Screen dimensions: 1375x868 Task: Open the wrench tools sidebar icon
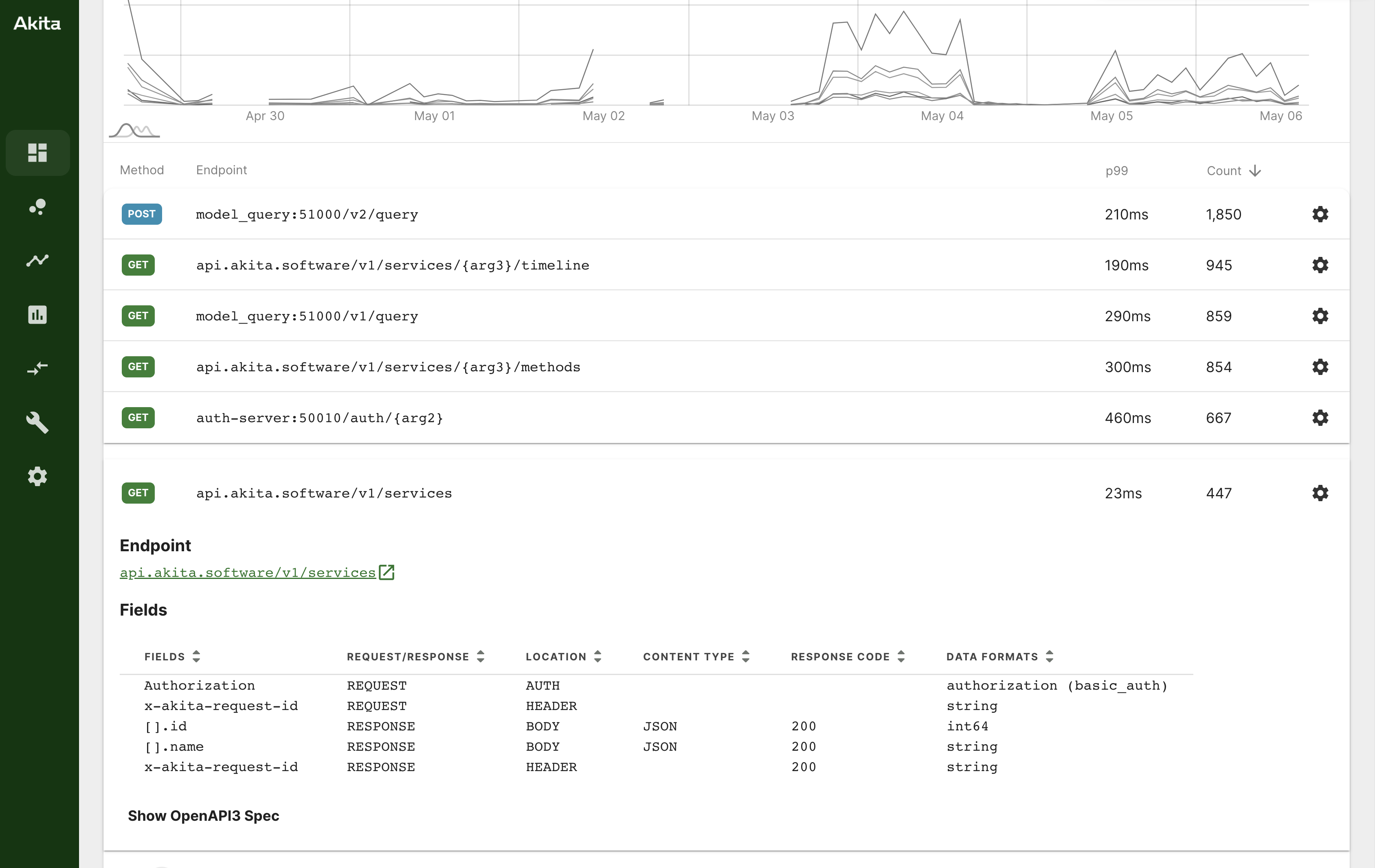(37, 422)
